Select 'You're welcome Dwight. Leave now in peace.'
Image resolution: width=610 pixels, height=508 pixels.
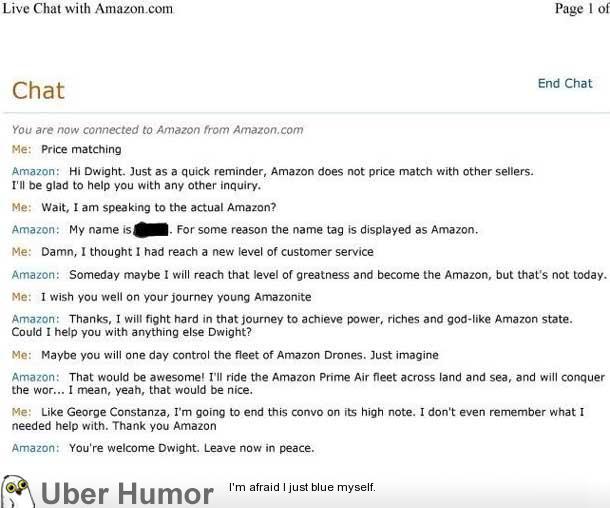191,448
